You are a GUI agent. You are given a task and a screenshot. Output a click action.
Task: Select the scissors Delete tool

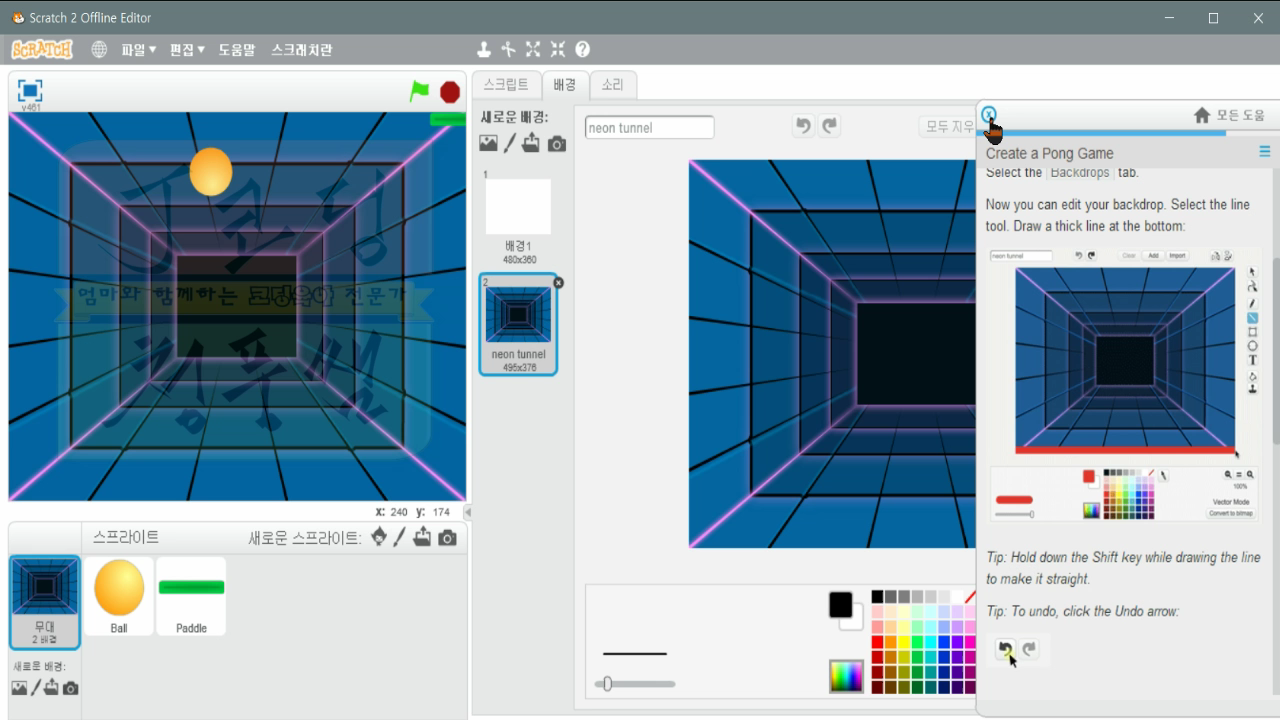(x=510, y=48)
